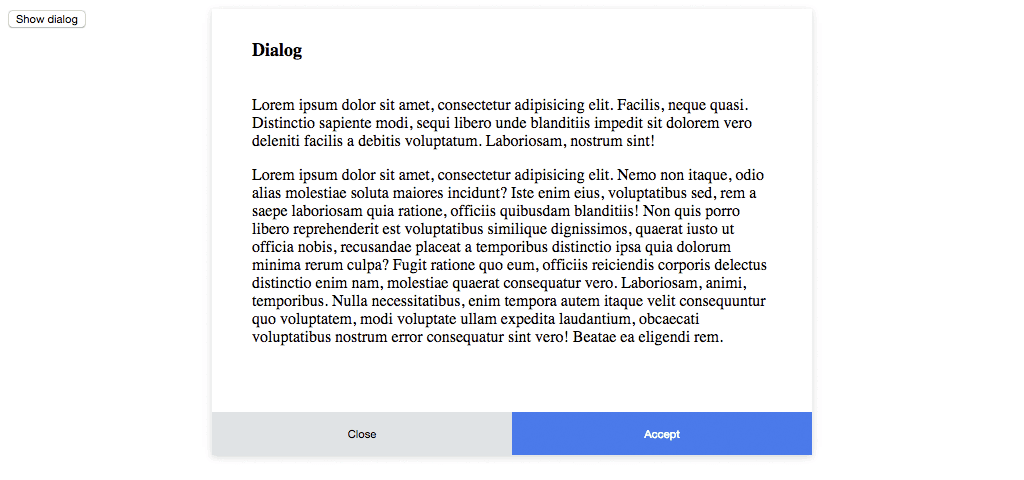Close the dialog with the Close button

click(362, 434)
